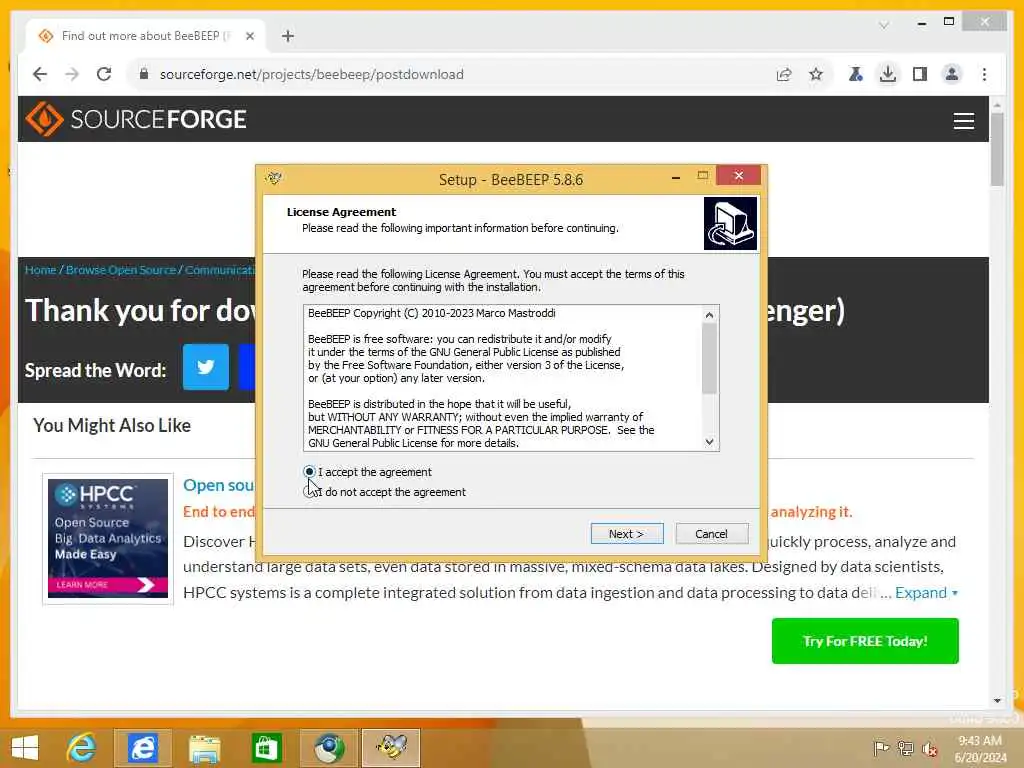This screenshot has width=1024, height=768.
Task: Reload the SourceForge page
Action: pos(104,74)
